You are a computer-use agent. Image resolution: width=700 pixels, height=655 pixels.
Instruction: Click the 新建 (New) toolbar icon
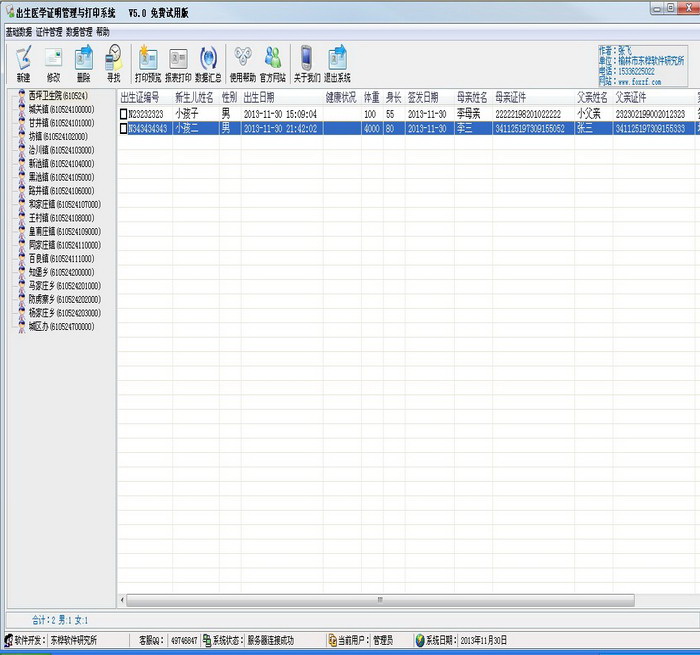pos(23,62)
